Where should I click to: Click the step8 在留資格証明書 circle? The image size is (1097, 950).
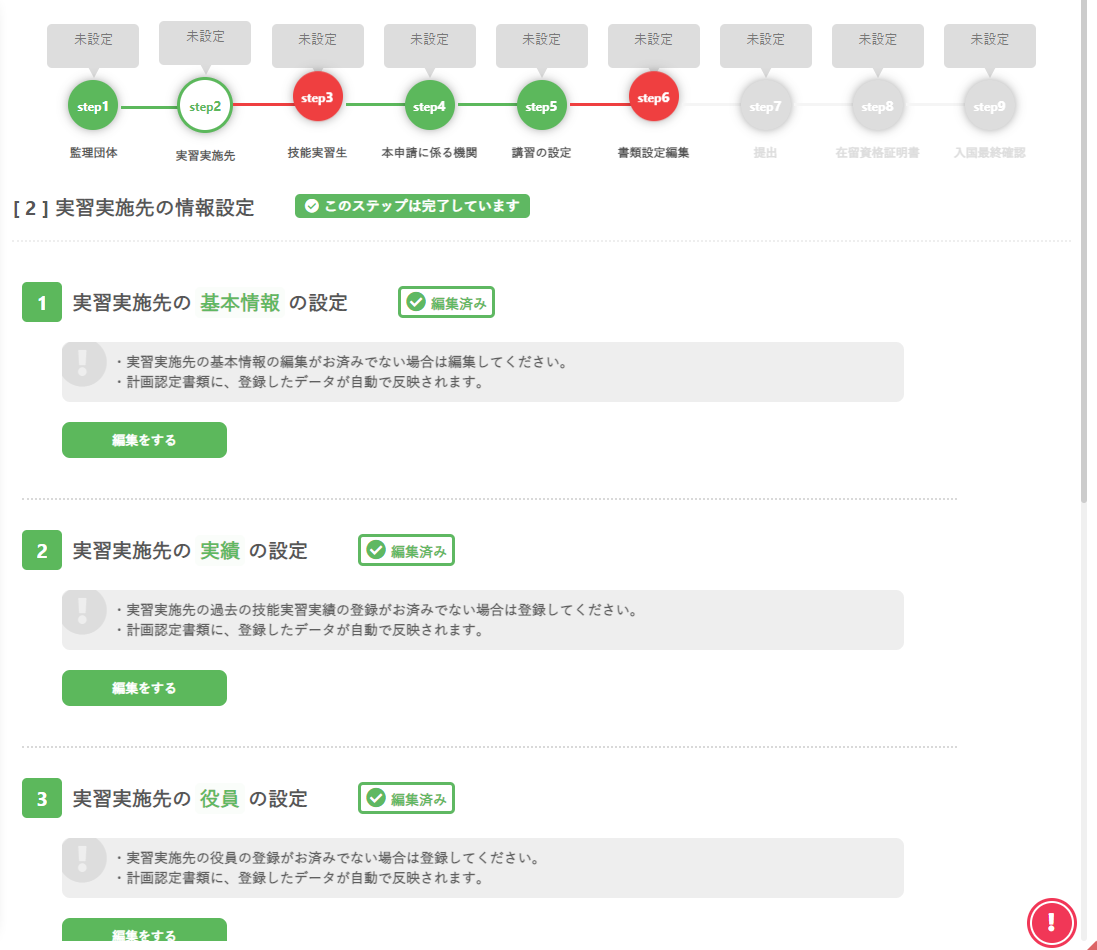pos(877,106)
